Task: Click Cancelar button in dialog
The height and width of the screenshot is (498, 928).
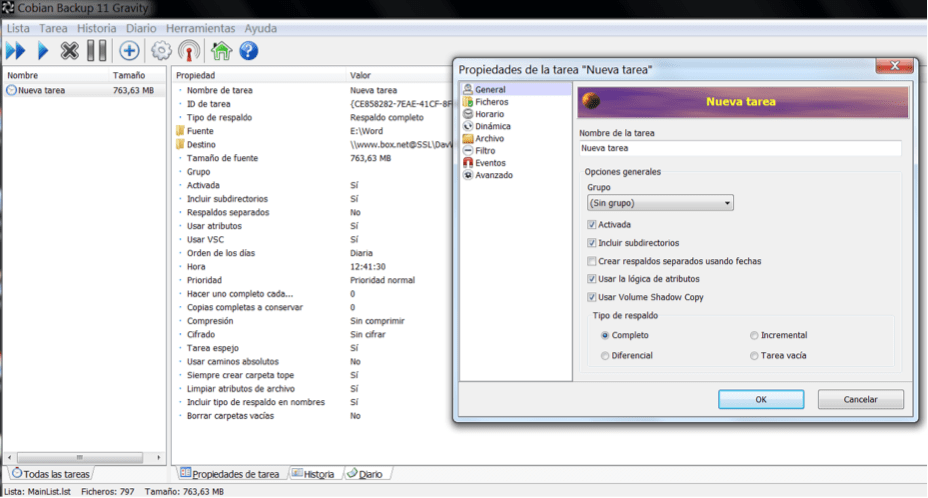Action: click(x=861, y=400)
